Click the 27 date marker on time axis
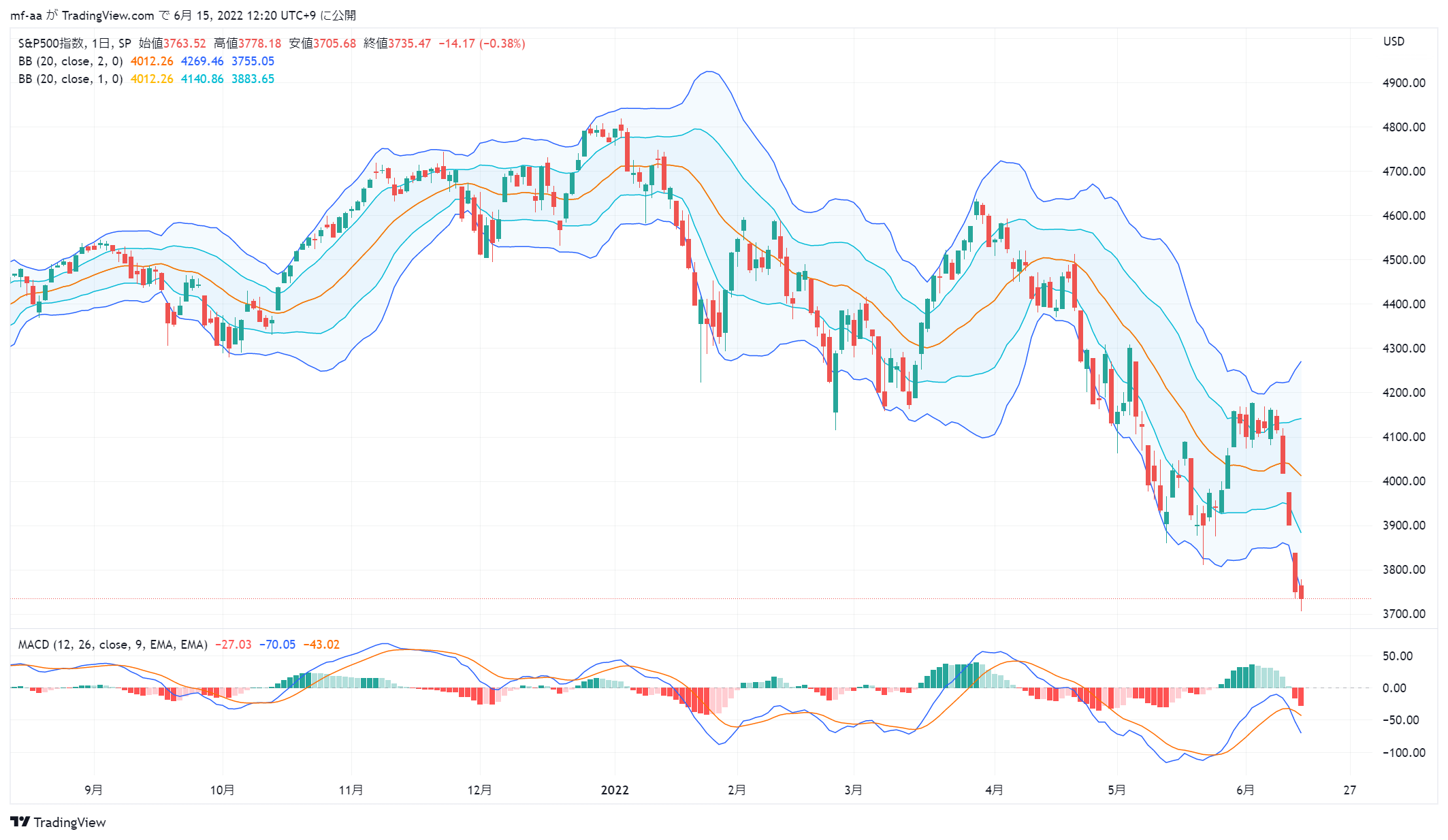The image size is (1448, 840). pos(1350,790)
